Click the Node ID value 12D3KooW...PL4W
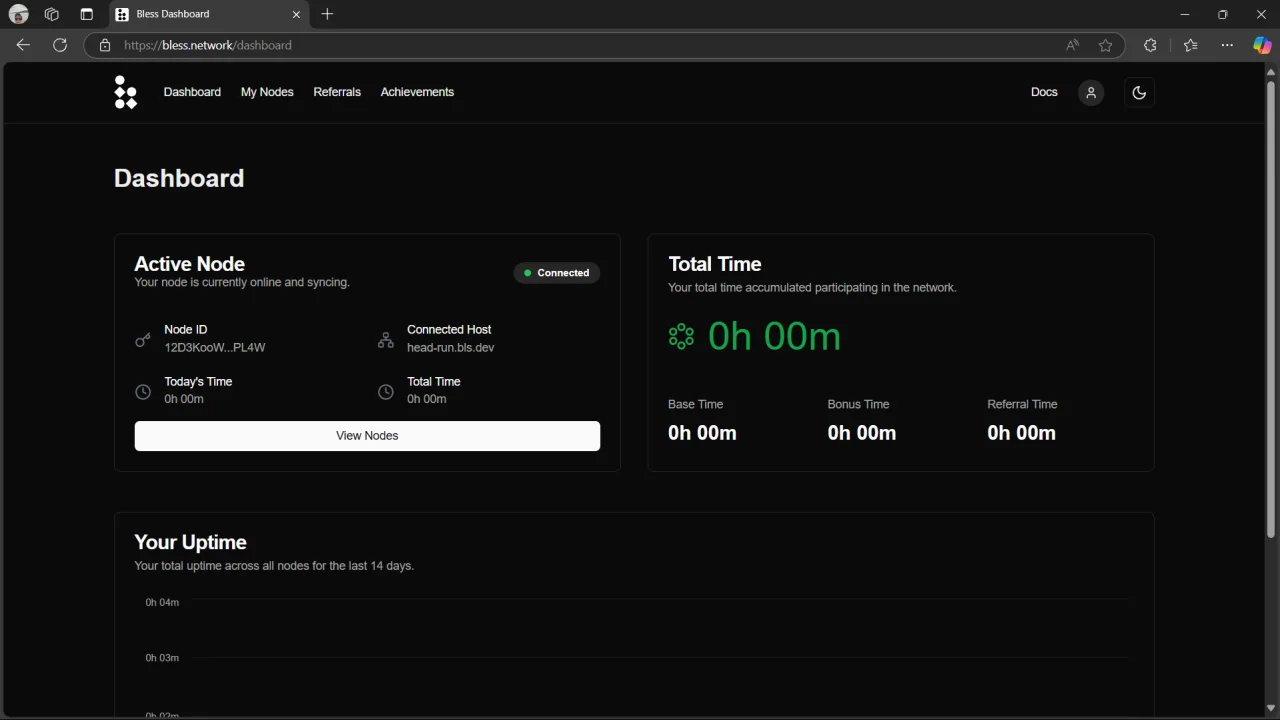This screenshot has width=1280, height=720. pos(215,348)
